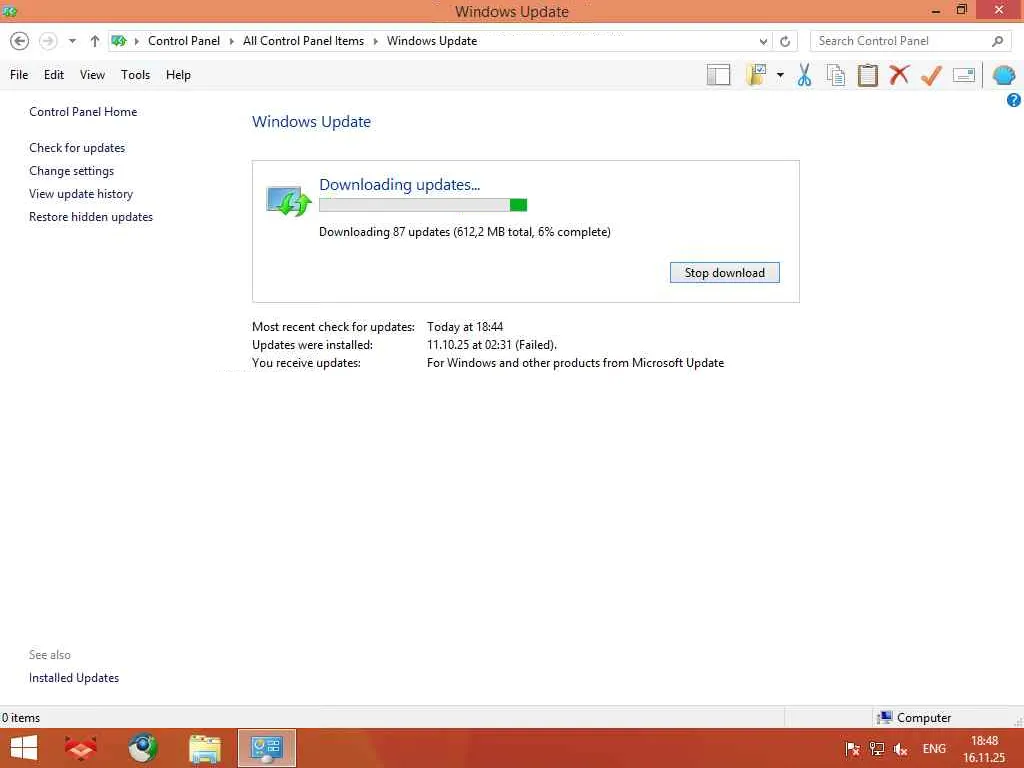Open the folder options toolbar icon

coord(756,75)
